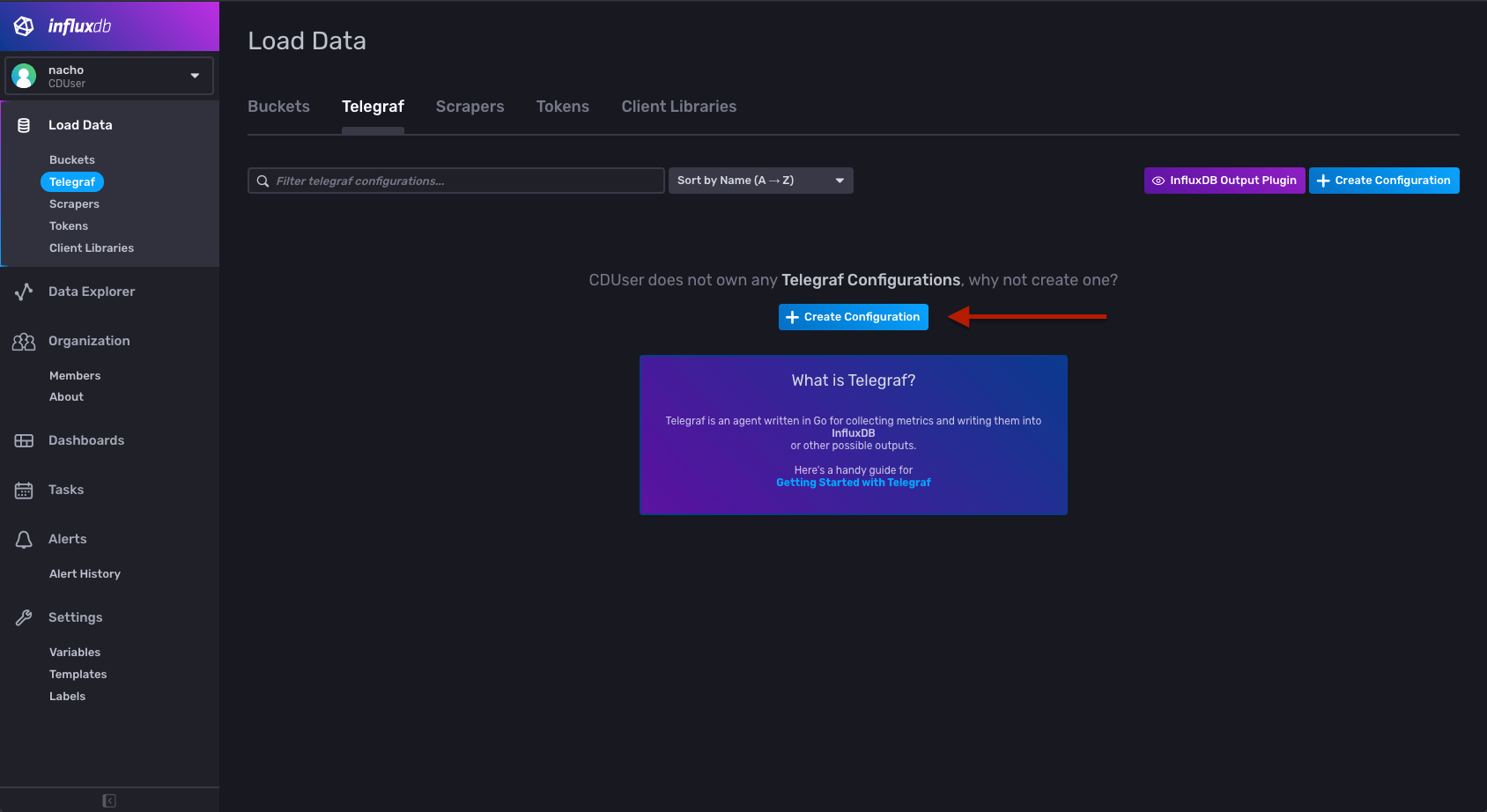Select Tokens in the sidebar
The height and width of the screenshot is (812, 1487).
[69, 226]
